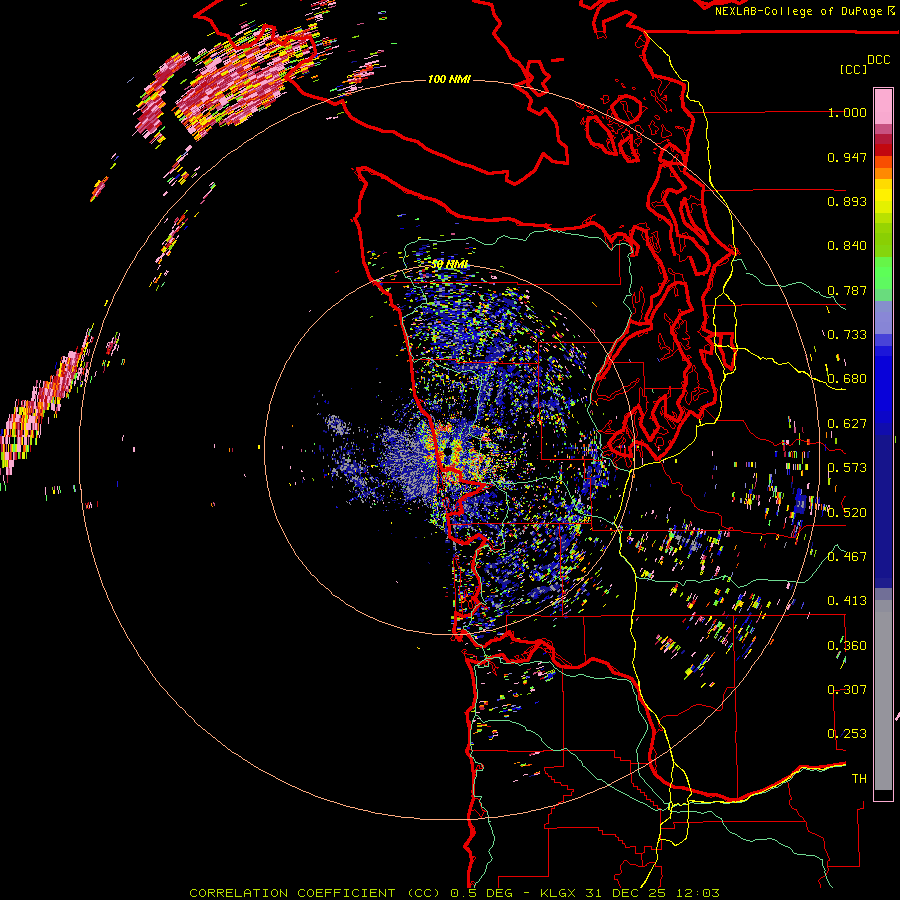Click the 0.627 scale value

click(x=847, y=424)
